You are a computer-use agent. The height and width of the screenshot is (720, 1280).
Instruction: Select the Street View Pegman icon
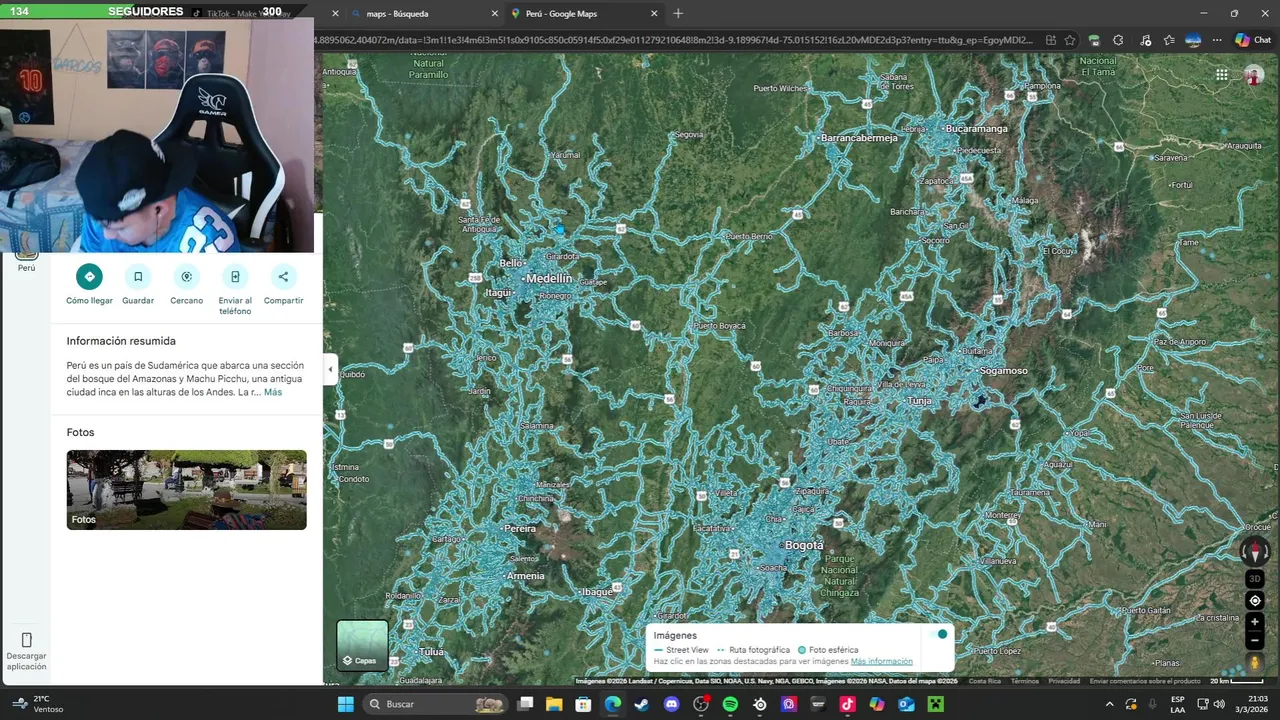(x=1255, y=663)
